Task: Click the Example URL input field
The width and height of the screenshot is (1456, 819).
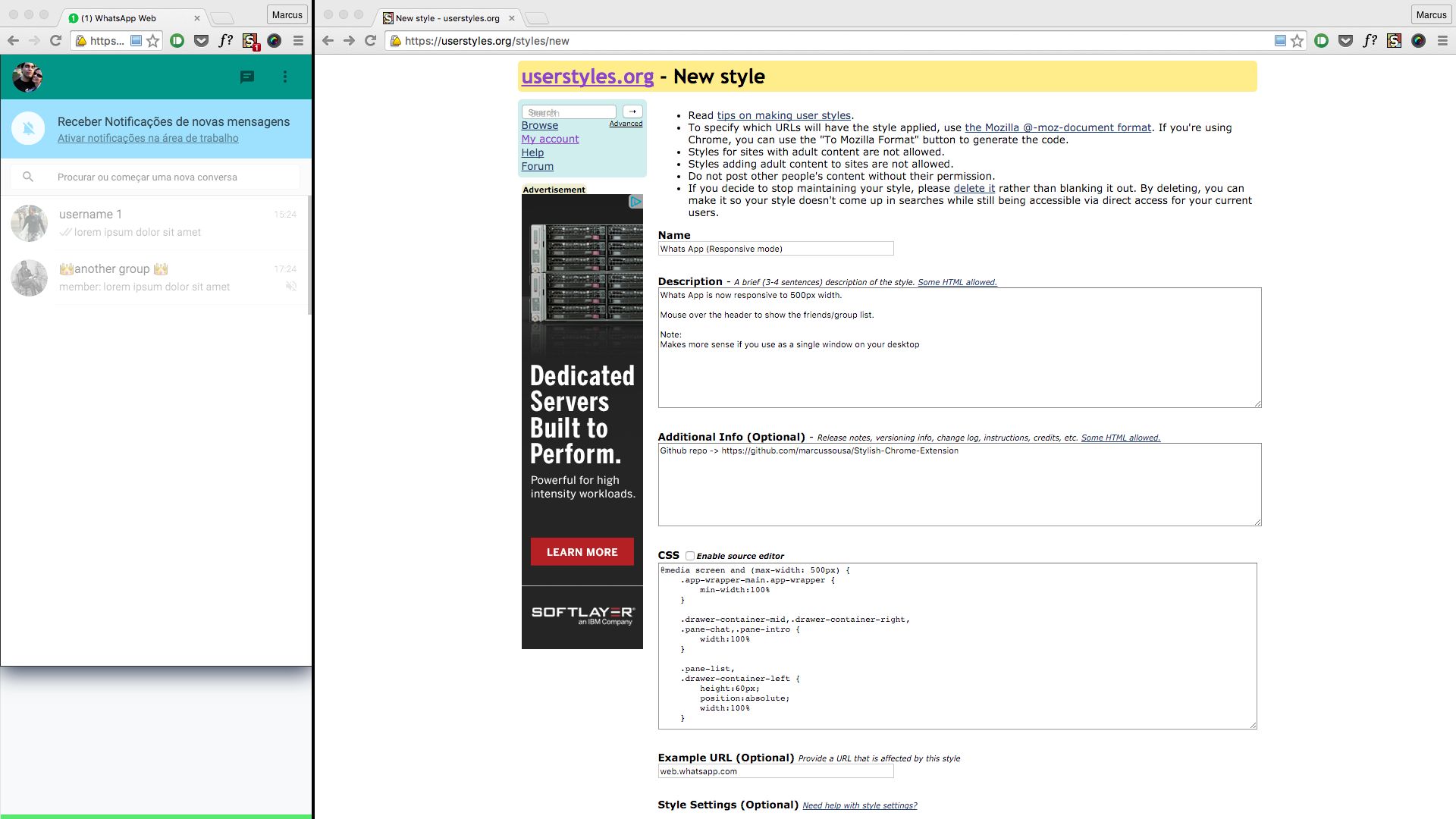Action: [x=776, y=771]
